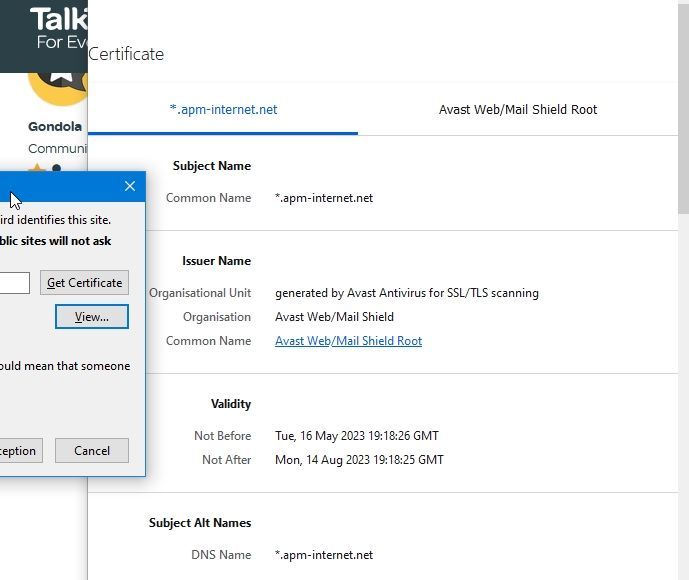The width and height of the screenshot is (689, 580).
Task: Select the Subject Name common name value
Action: 324,198
